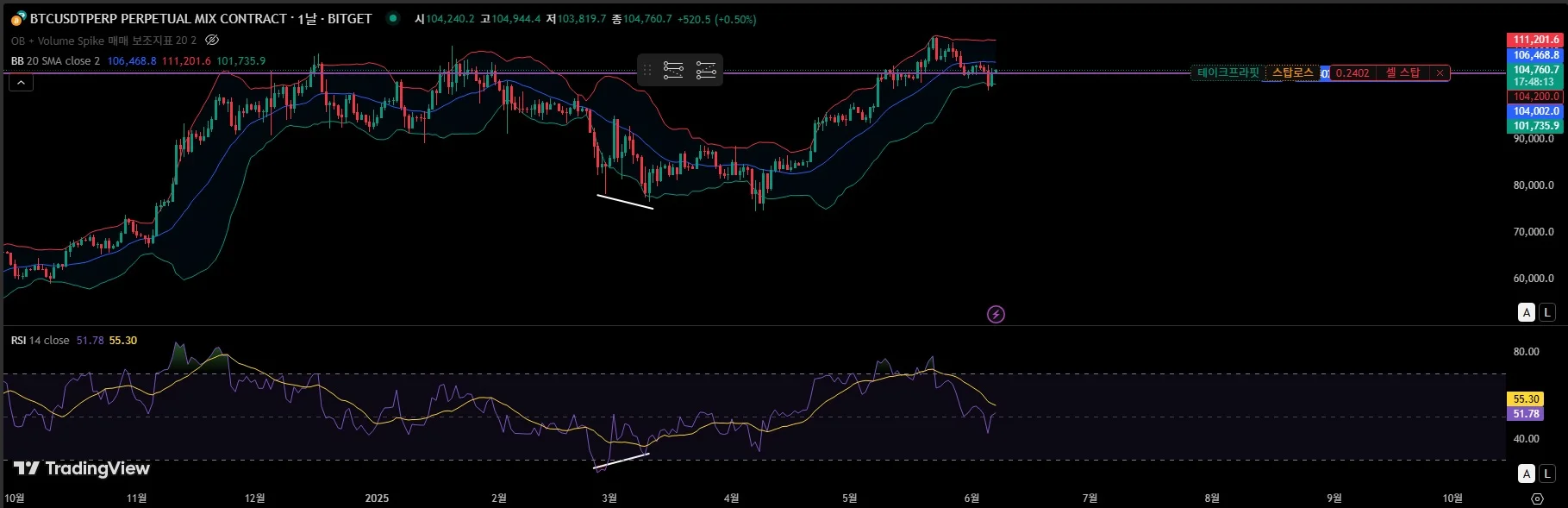Collapse the indicator legend with chevron
This screenshot has width=1568, height=508.
tap(21, 83)
